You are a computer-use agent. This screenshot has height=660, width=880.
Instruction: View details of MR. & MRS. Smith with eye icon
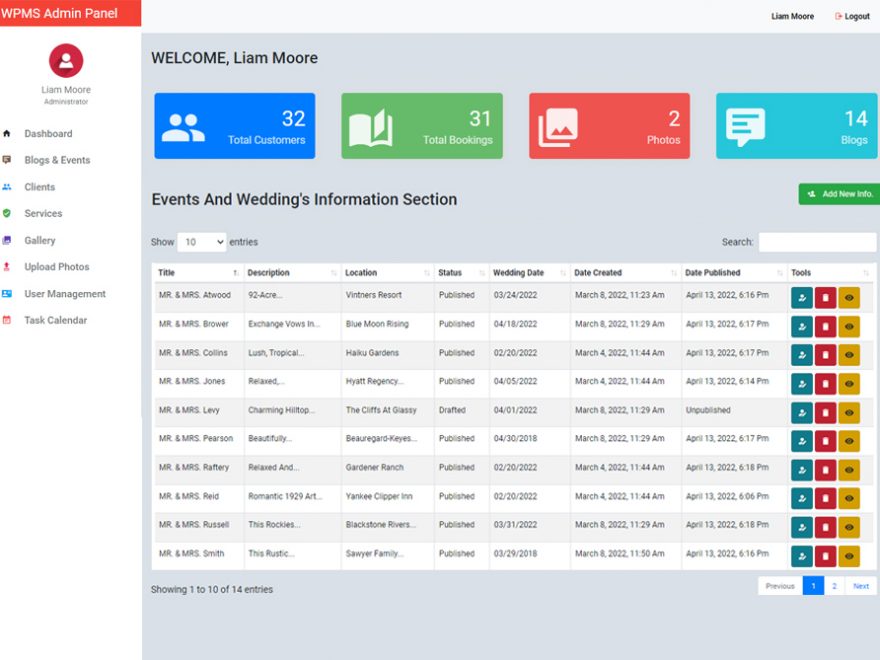click(850, 555)
